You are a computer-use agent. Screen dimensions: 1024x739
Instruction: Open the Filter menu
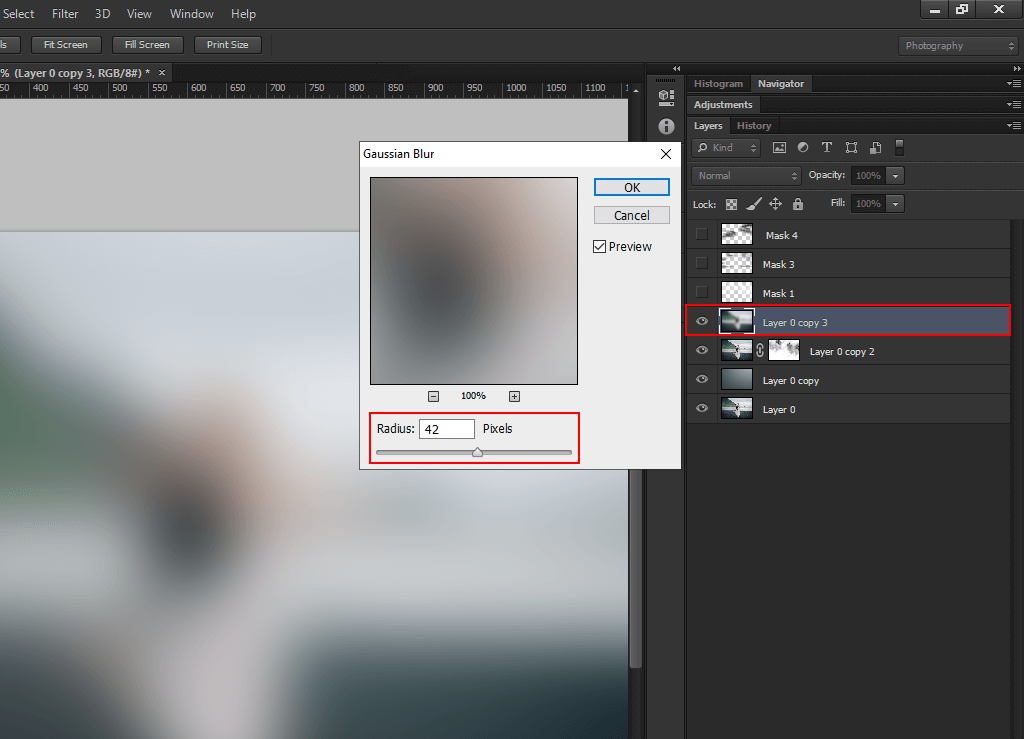(x=65, y=14)
